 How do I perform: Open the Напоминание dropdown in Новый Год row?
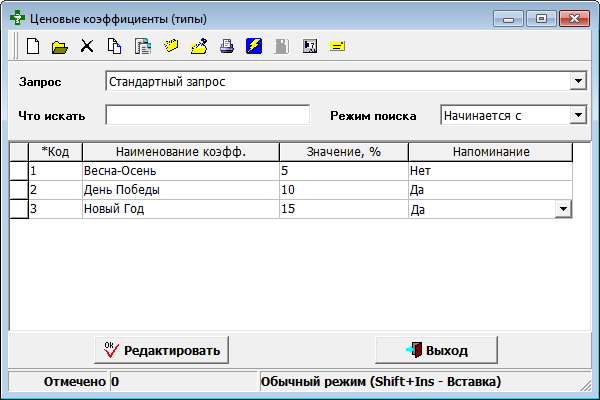click(563, 209)
